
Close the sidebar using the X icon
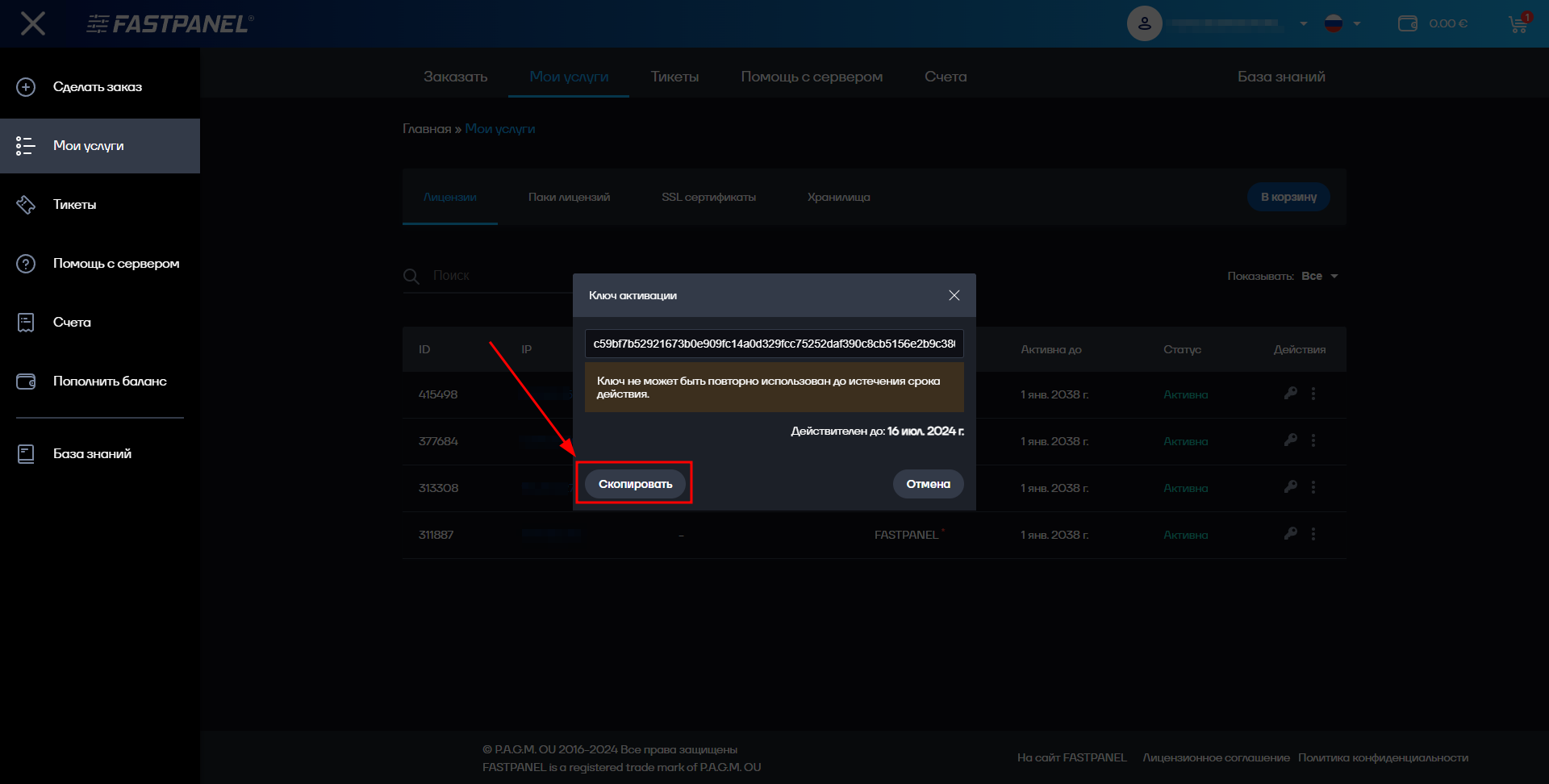click(x=34, y=23)
